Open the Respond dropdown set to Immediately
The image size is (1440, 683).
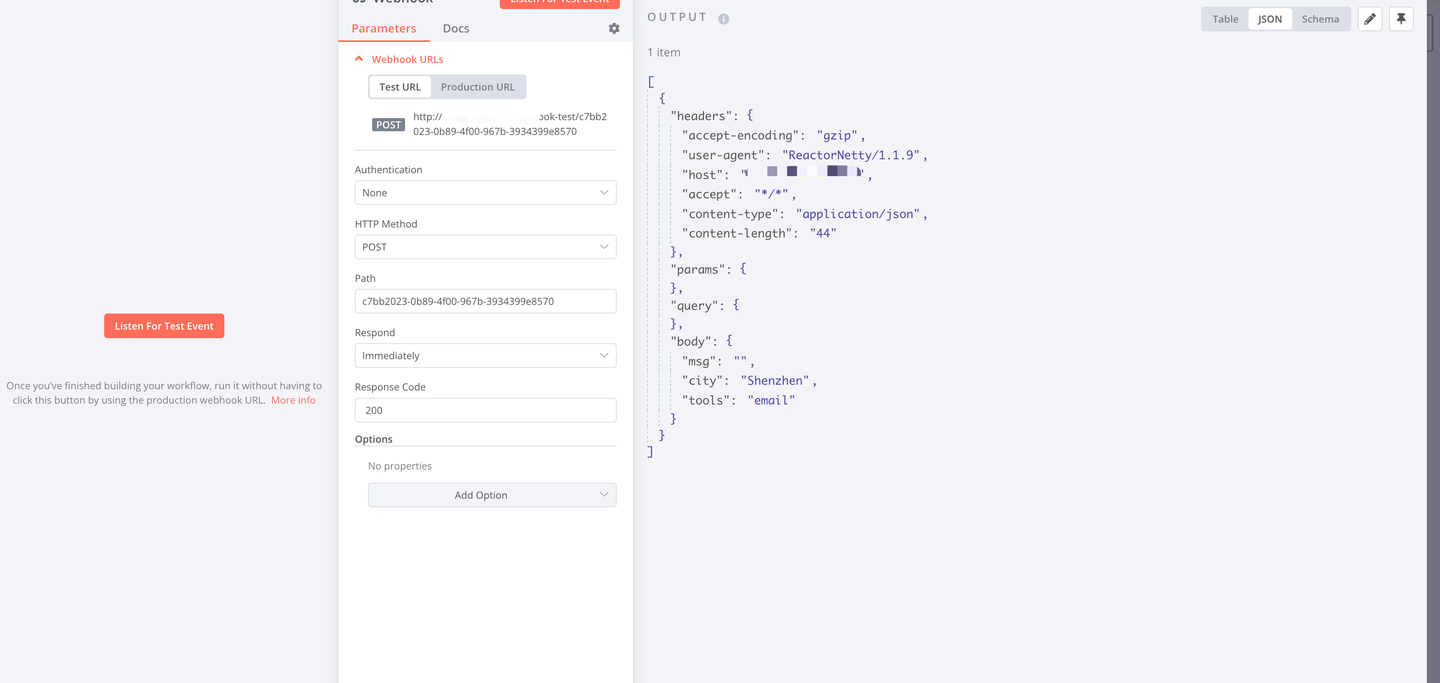point(485,355)
